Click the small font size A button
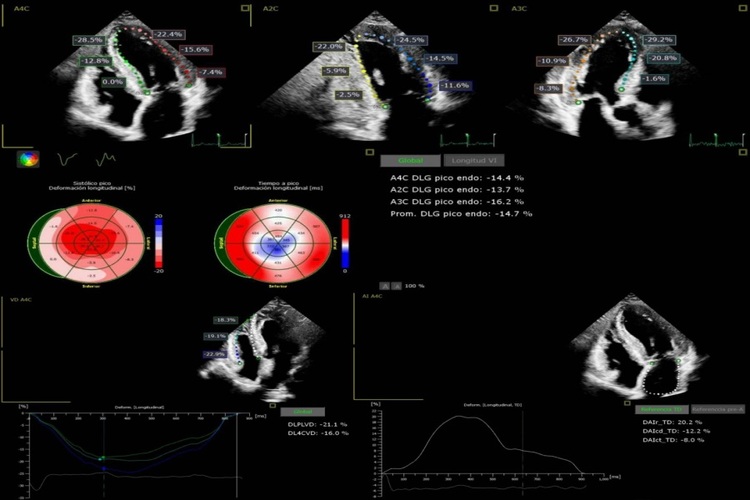Screen dimensions: 750x500 coord(384,286)
